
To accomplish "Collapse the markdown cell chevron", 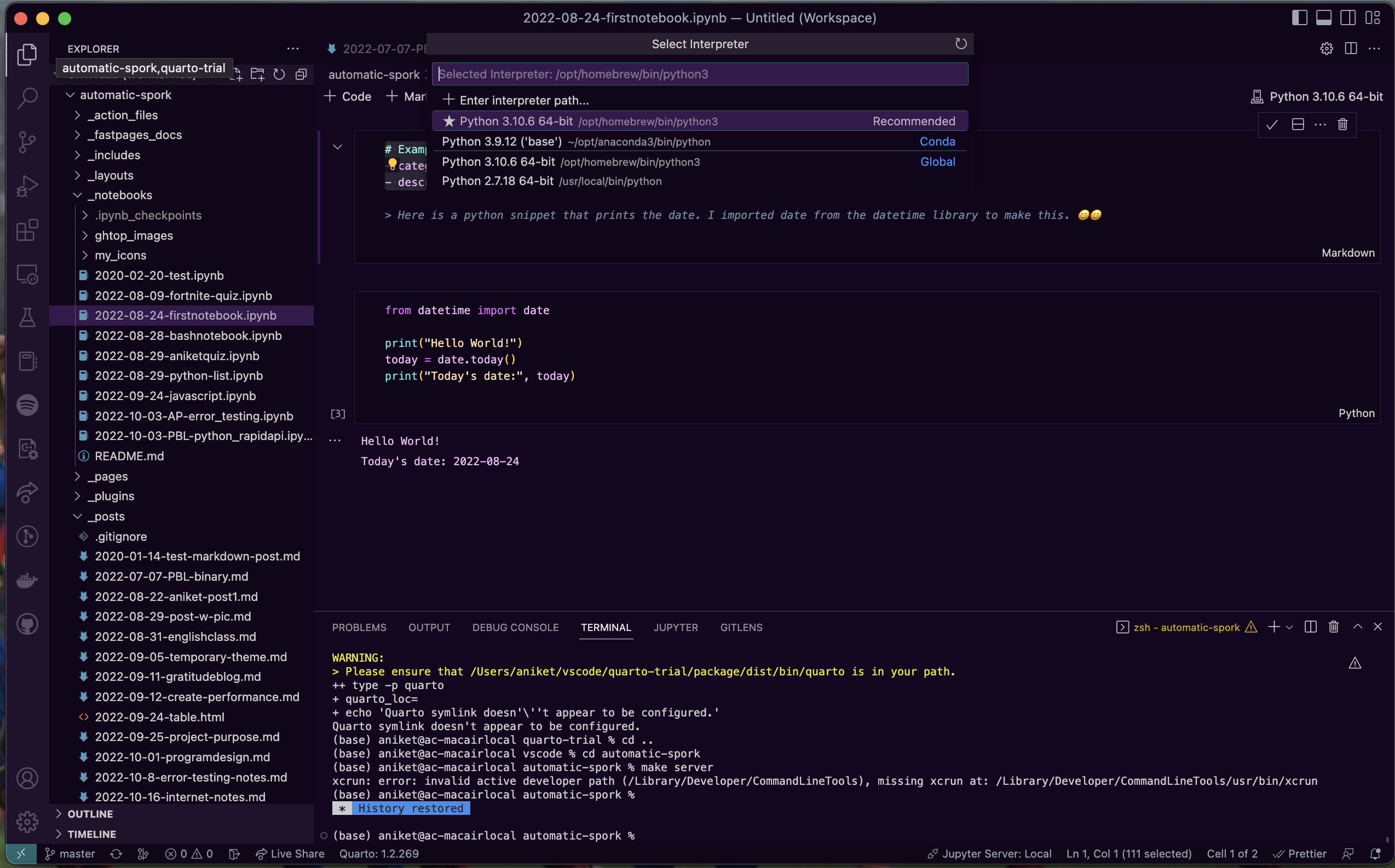I will coord(338,147).
